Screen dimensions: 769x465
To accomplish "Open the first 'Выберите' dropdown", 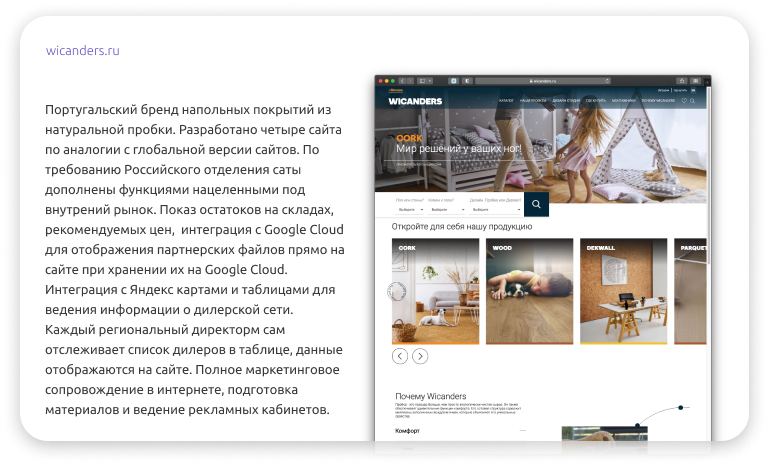I will point(410,209).
